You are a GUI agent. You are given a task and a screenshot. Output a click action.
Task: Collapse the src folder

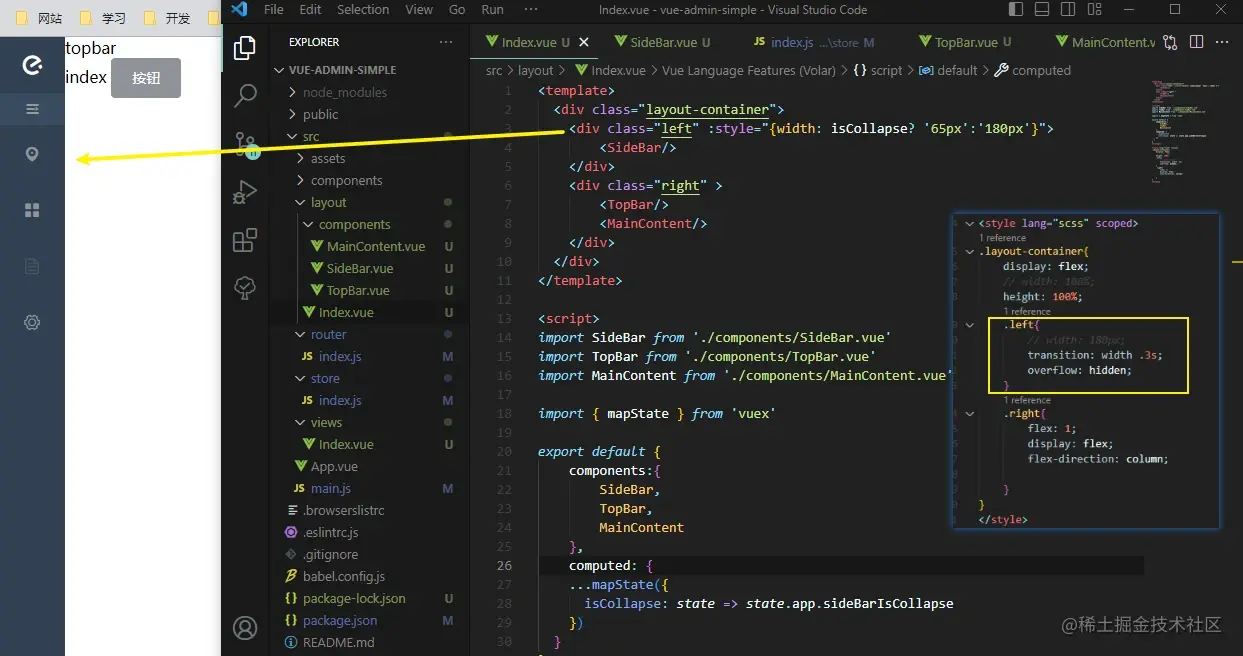[311, 136]
